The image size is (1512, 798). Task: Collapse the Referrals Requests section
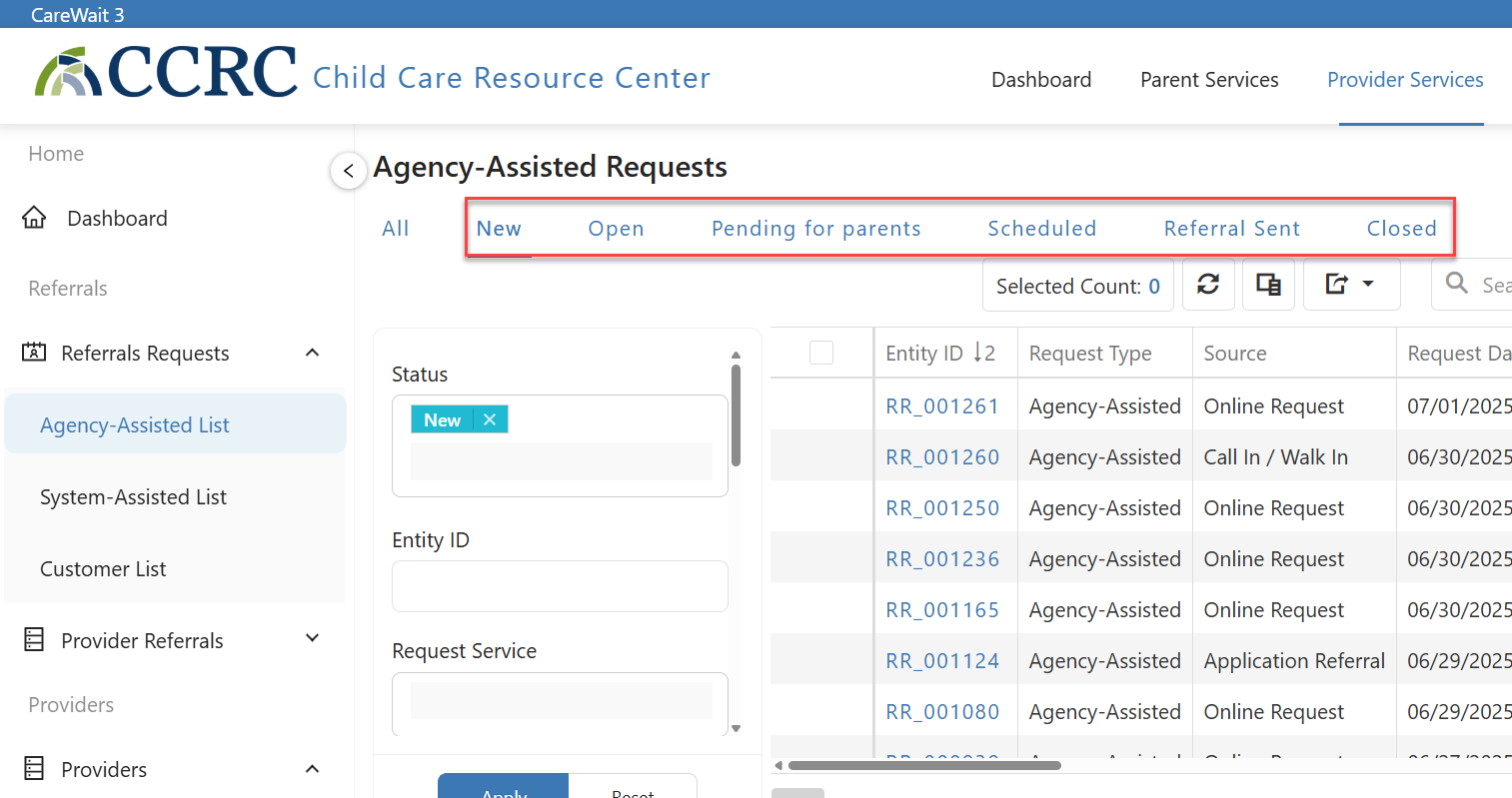(312, 353)
